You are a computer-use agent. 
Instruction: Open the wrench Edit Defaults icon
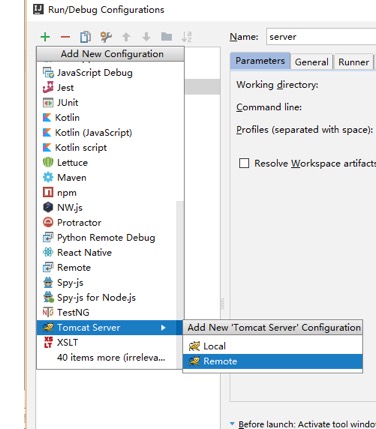pos(106,37)
